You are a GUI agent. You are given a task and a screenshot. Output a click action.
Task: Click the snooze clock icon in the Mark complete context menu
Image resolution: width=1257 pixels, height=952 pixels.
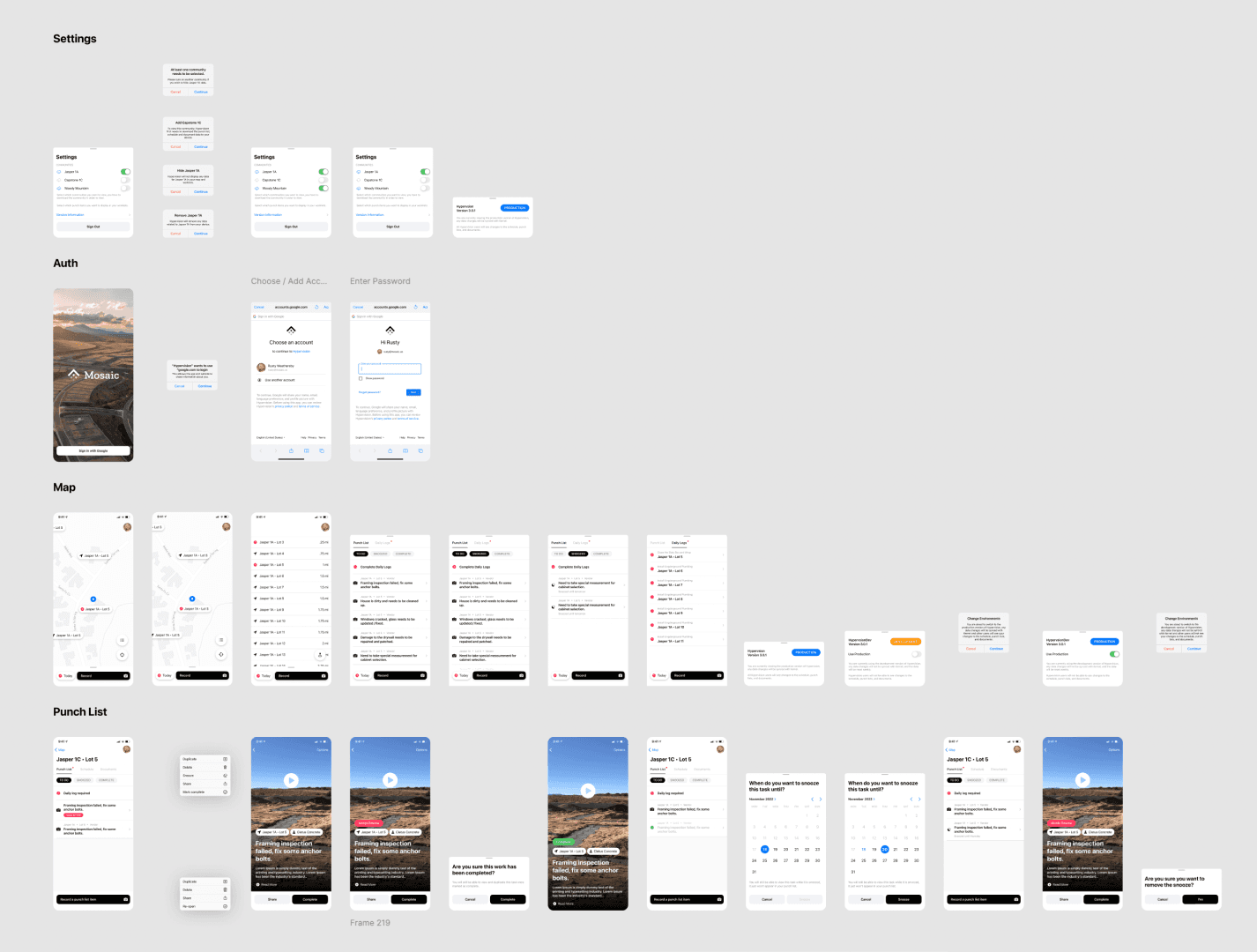[x=225, y=776]
